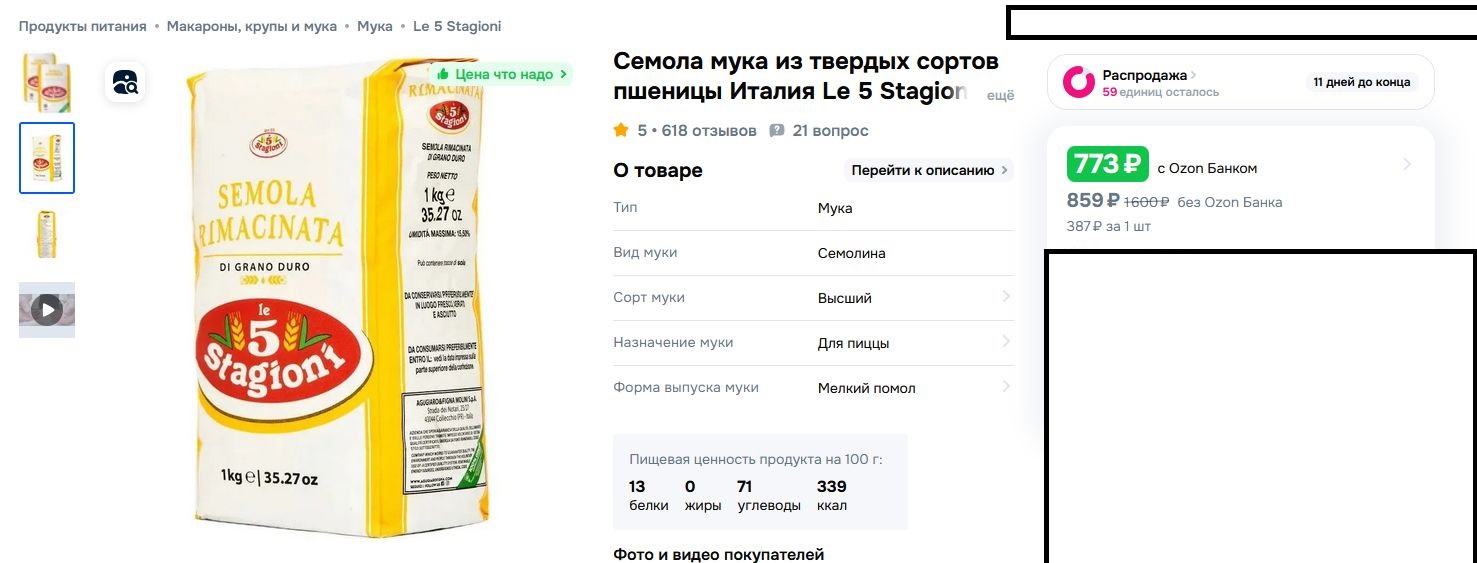Click the yellow rating star icon
Viewport: 1477px width, 563px height.
click(621, 130)
